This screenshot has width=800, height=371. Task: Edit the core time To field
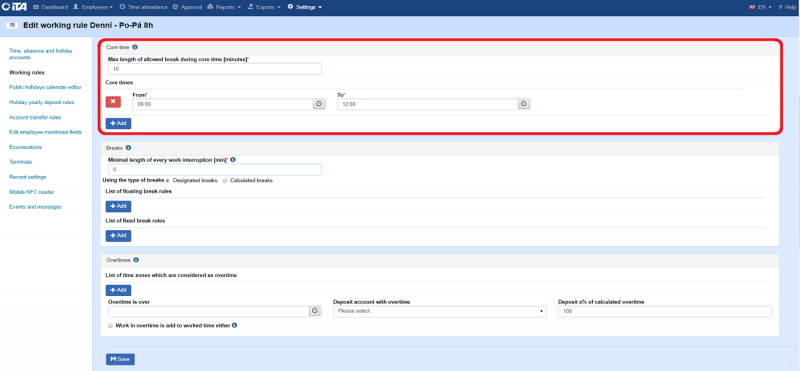(428, 104)
